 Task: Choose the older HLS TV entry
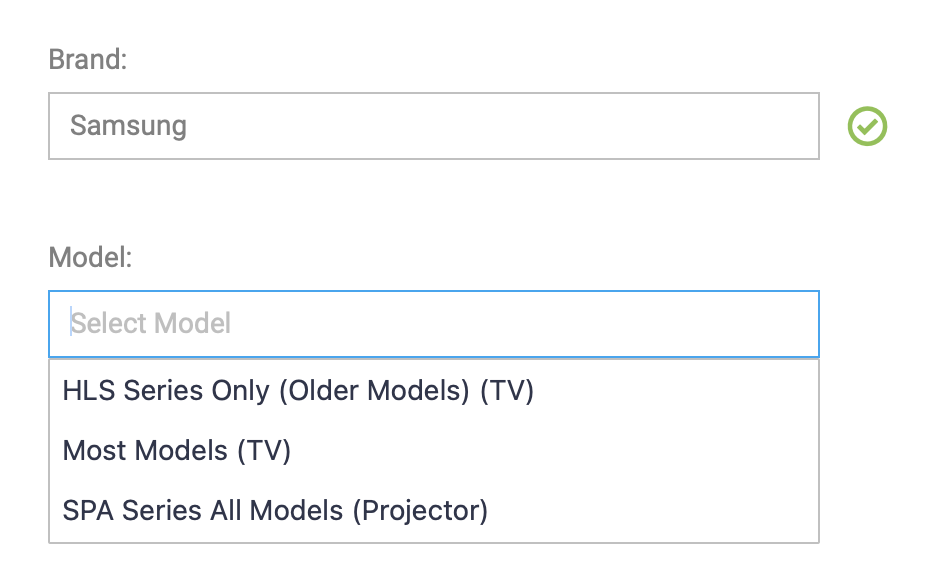pos(298,391)
